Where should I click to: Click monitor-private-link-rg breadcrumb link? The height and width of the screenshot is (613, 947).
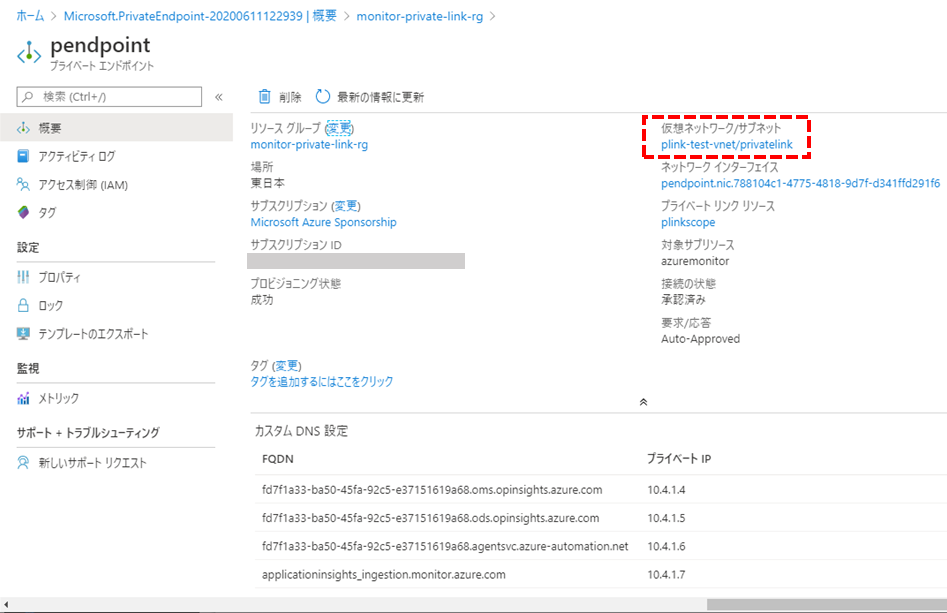(x=420, y=16)
